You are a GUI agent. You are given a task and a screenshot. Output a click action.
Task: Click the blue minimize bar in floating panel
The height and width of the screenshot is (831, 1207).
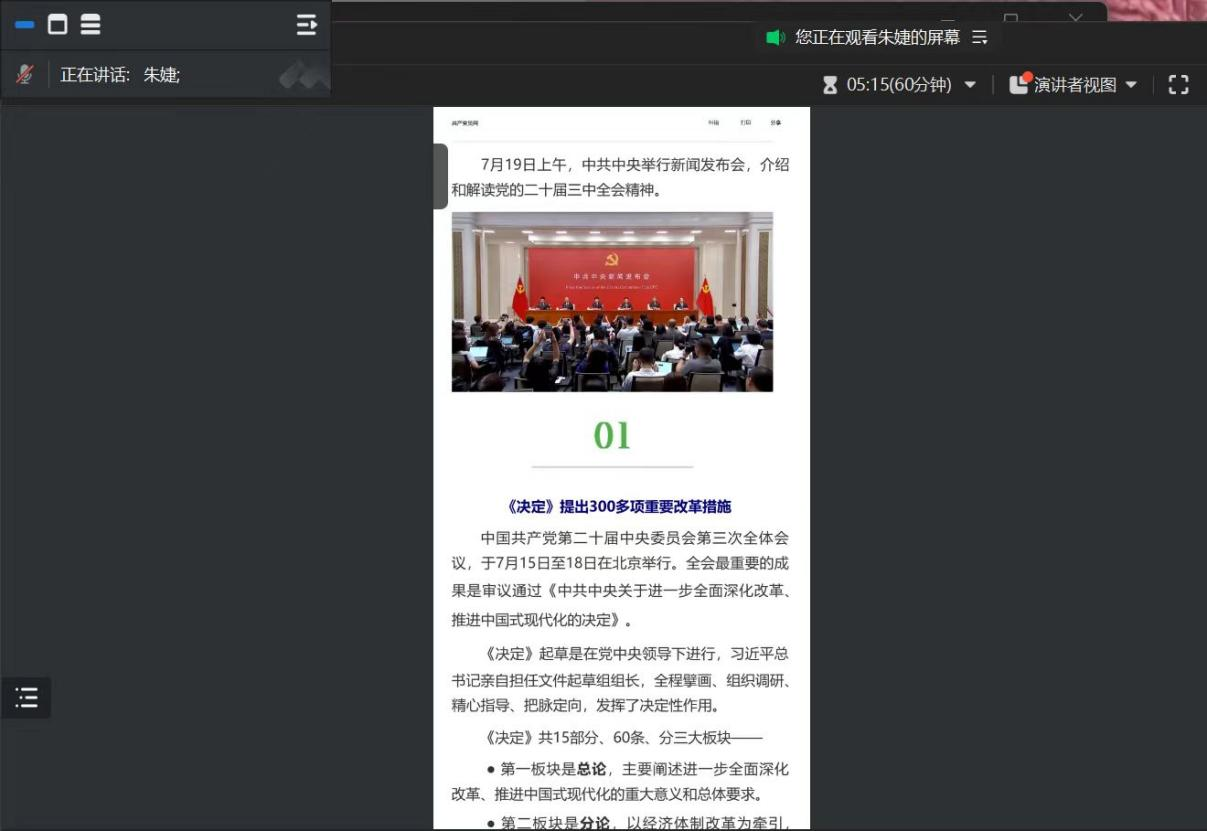pos(25,25)
